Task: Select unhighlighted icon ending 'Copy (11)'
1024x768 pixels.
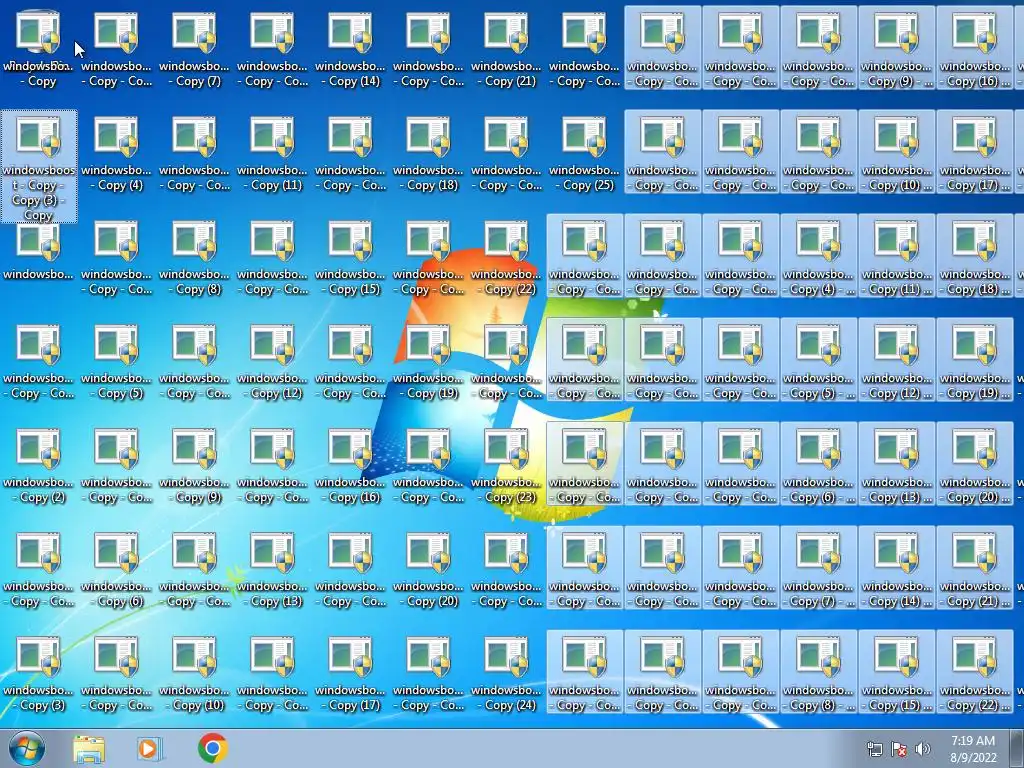Action: (272, 153)
